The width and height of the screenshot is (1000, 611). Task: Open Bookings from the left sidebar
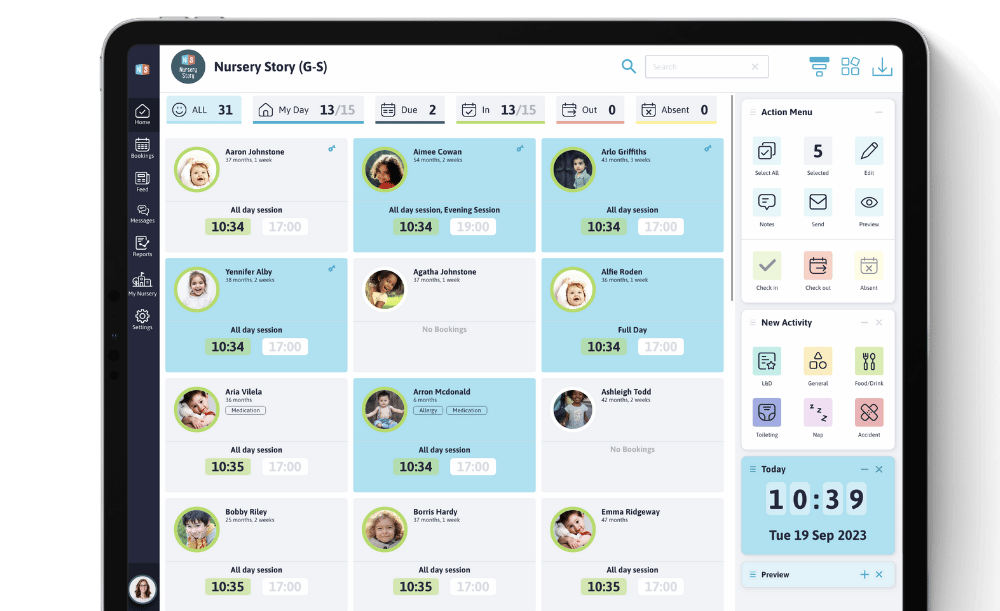(142, 148)
